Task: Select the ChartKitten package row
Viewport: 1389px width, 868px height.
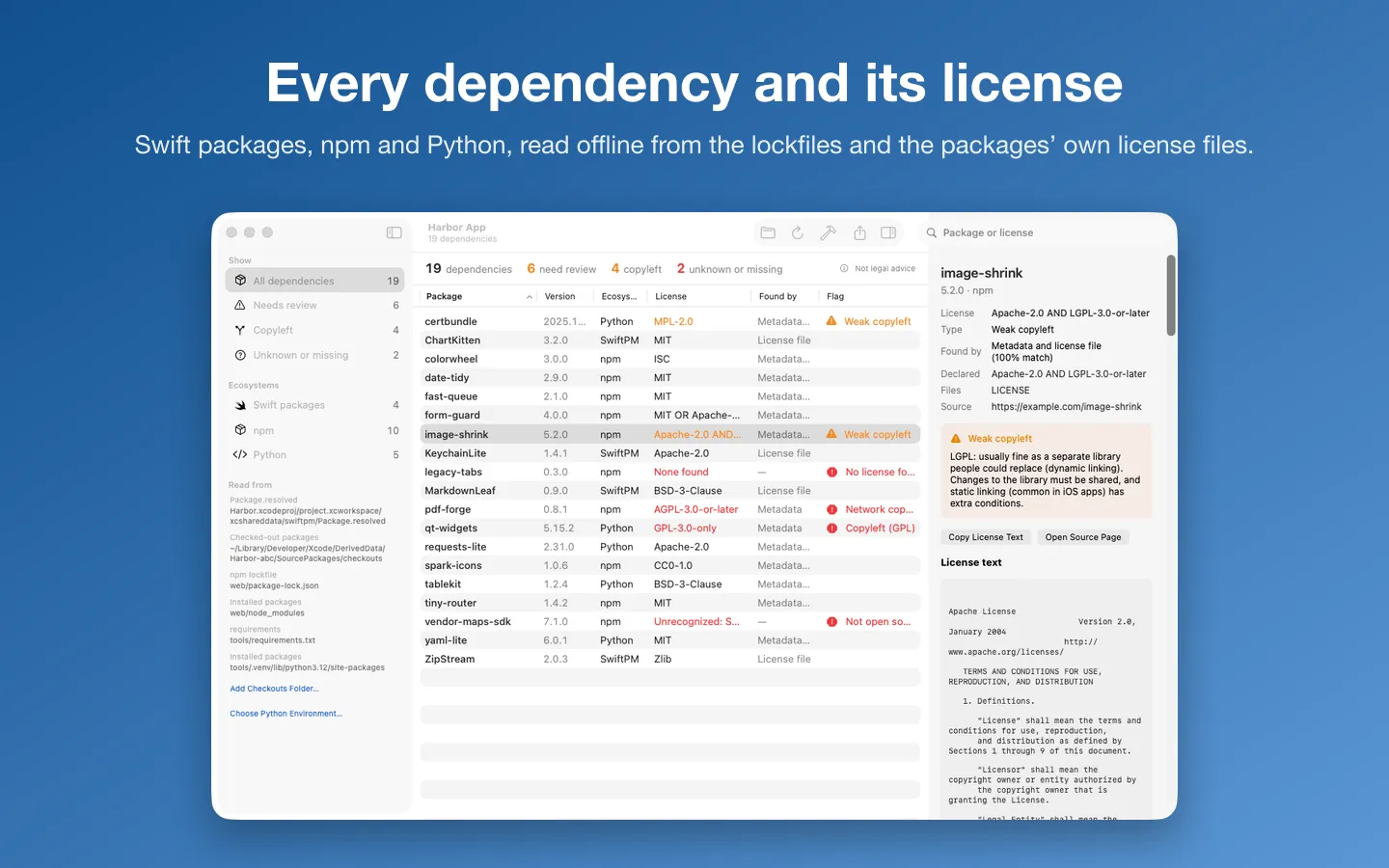Action: point(670,340)
